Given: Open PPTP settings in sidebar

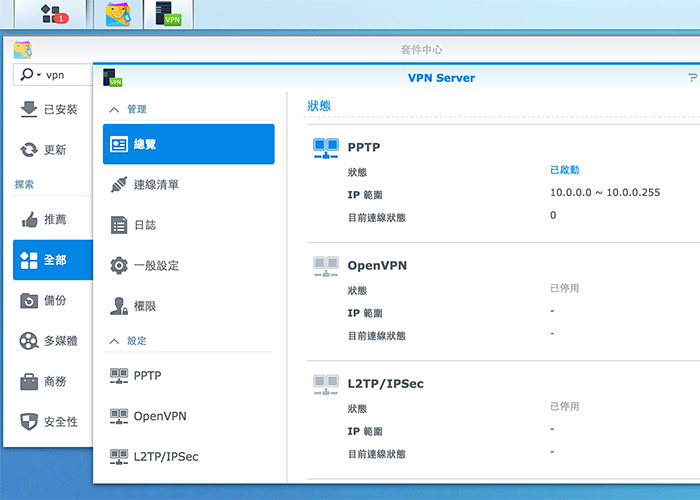Looking at the screenshot, I should 188,375.
